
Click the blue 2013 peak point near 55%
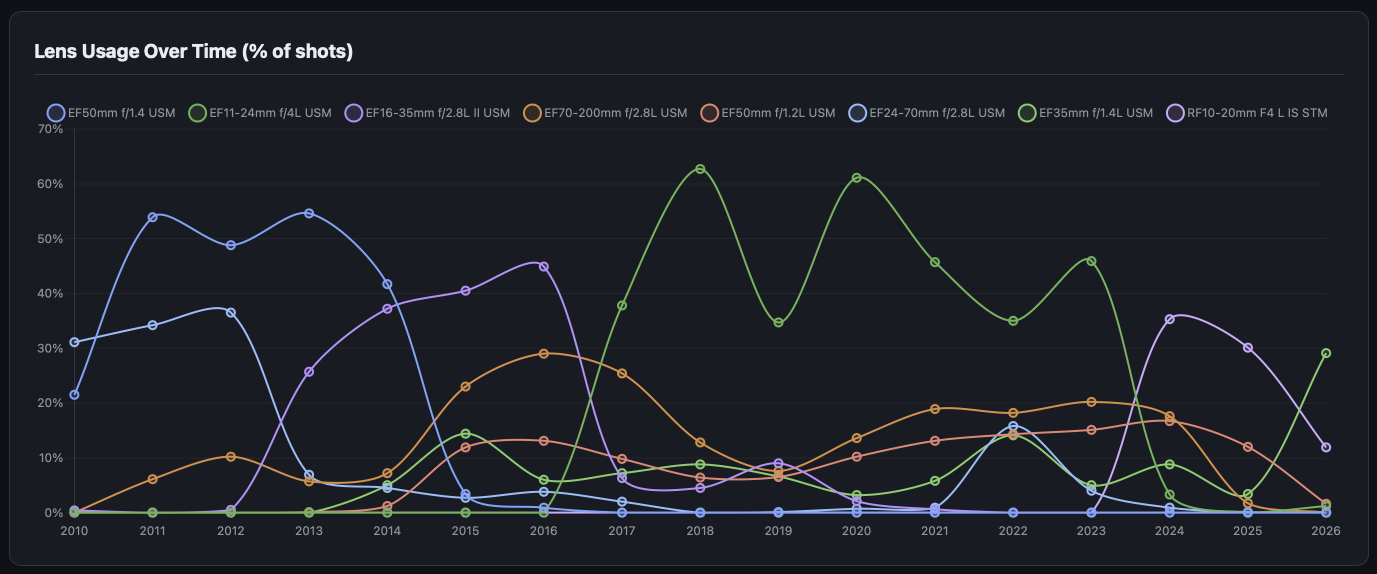coord(309,213)
